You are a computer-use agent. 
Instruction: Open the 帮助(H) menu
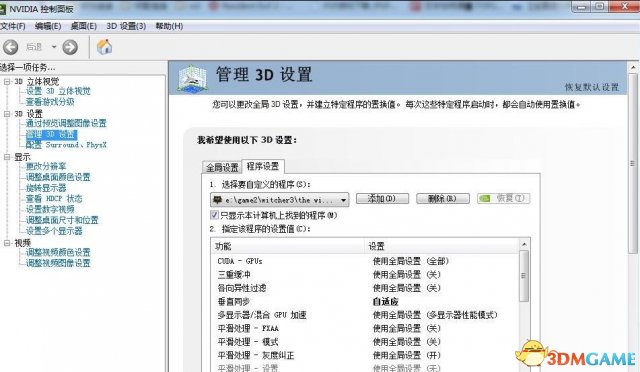169,26
